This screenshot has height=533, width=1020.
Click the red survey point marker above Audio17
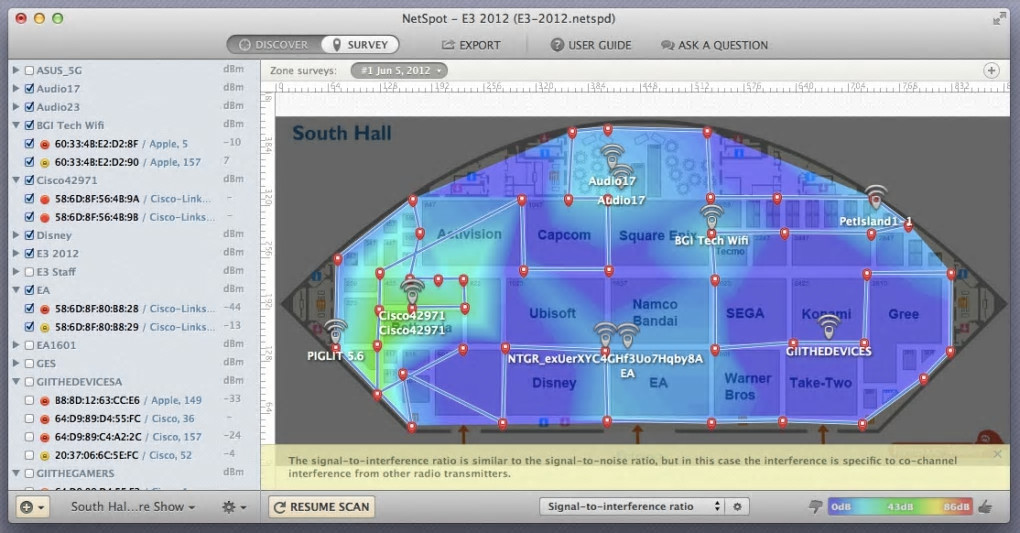tap(608, 131)
